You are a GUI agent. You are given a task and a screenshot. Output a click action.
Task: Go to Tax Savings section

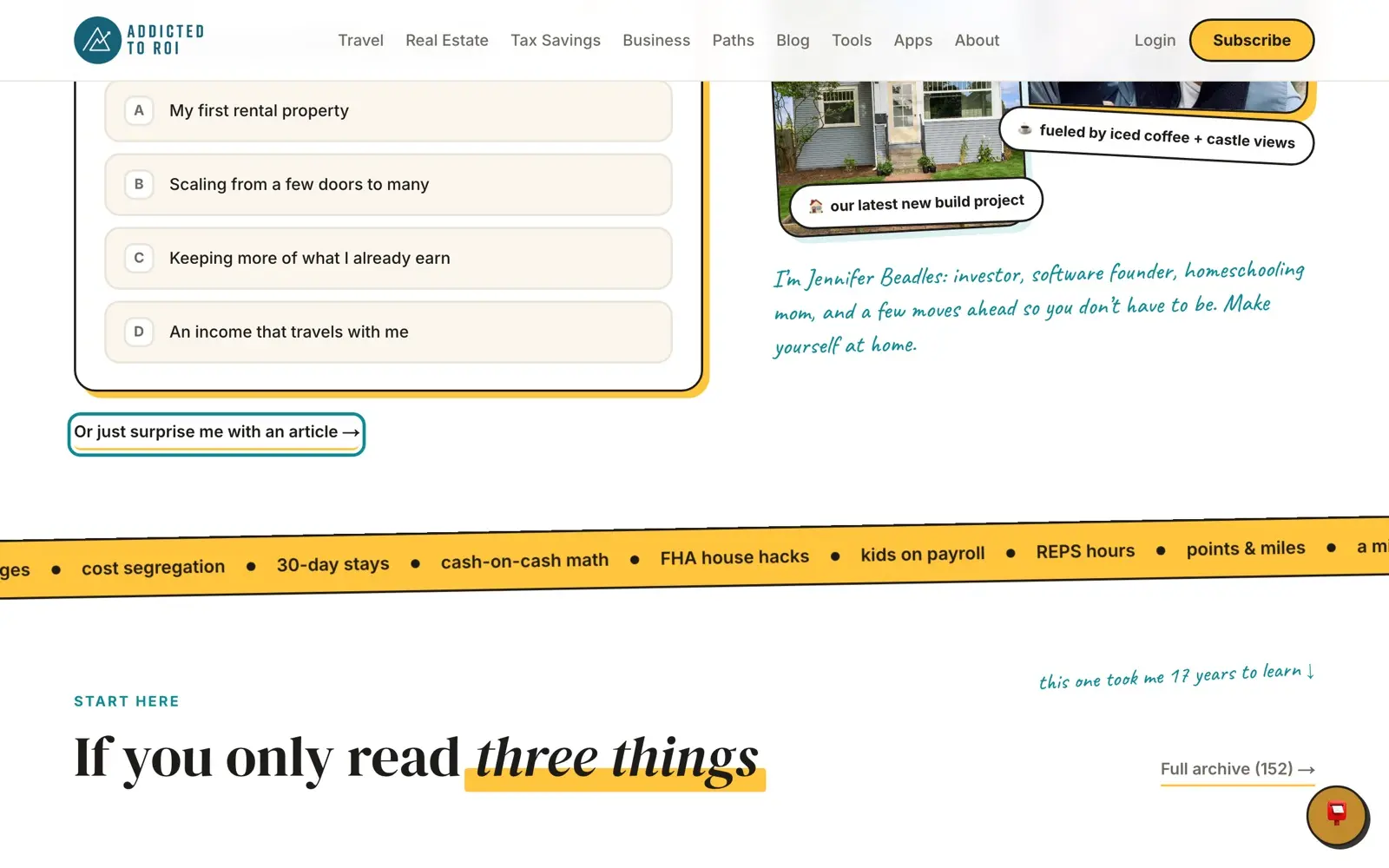point(556,40)
